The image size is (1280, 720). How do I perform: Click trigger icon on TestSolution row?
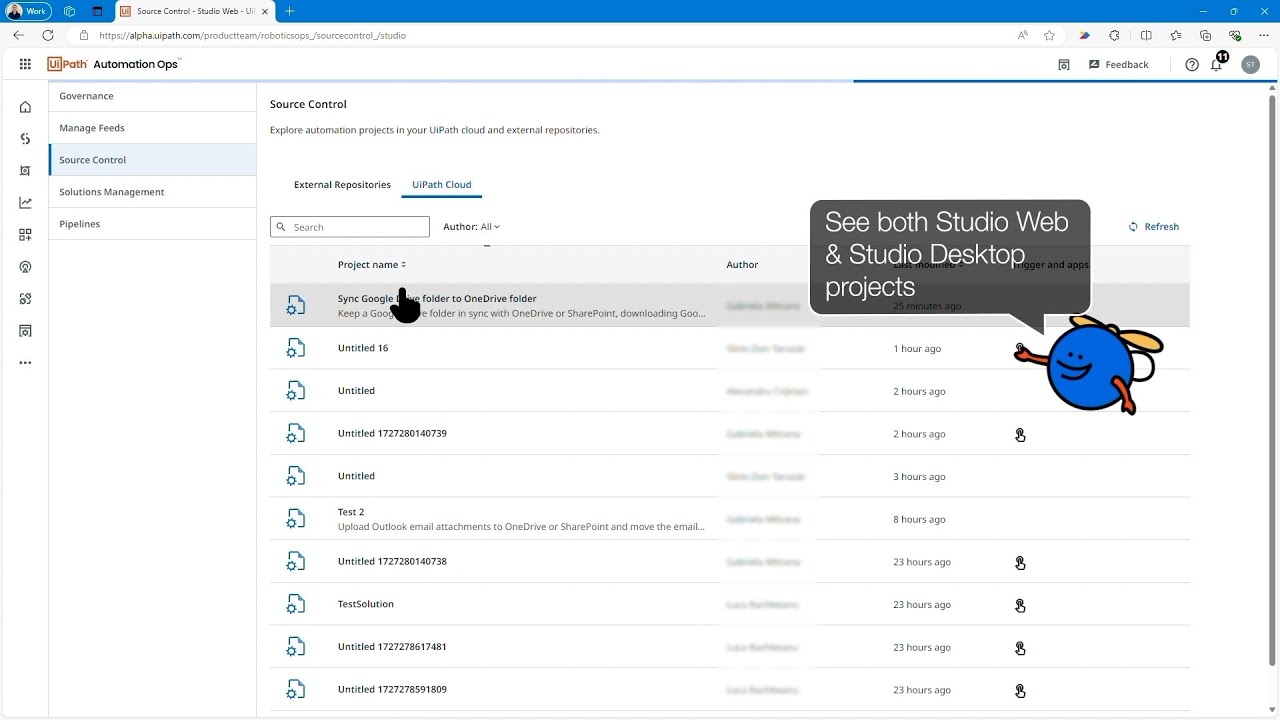(x=1020, y=605)
